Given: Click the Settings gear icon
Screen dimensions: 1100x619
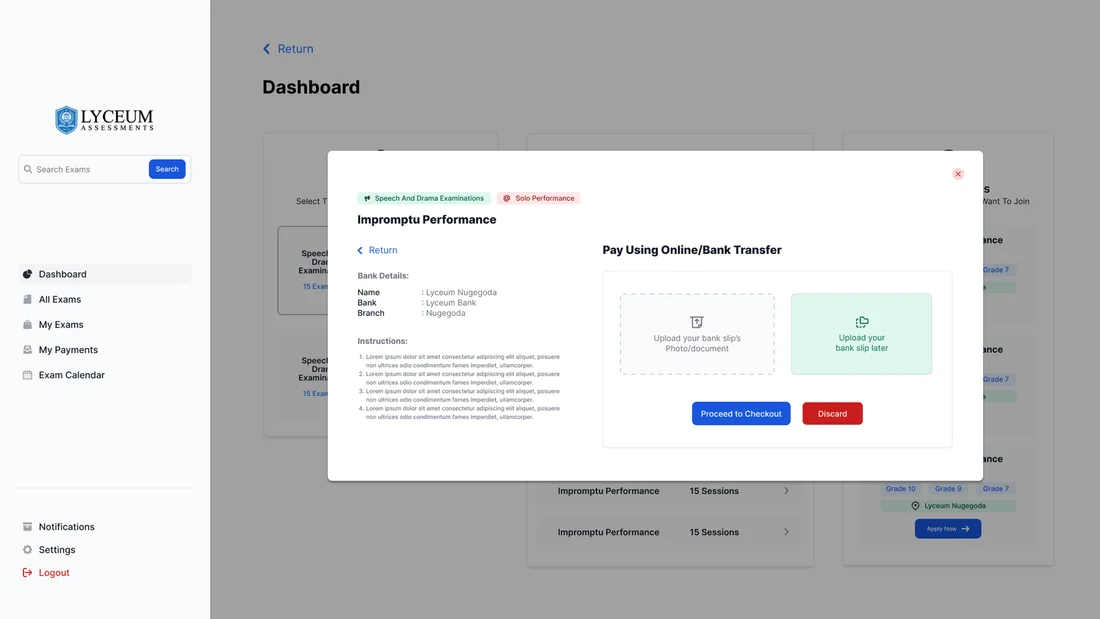Looking at the screenshot, I should (27, 550).
